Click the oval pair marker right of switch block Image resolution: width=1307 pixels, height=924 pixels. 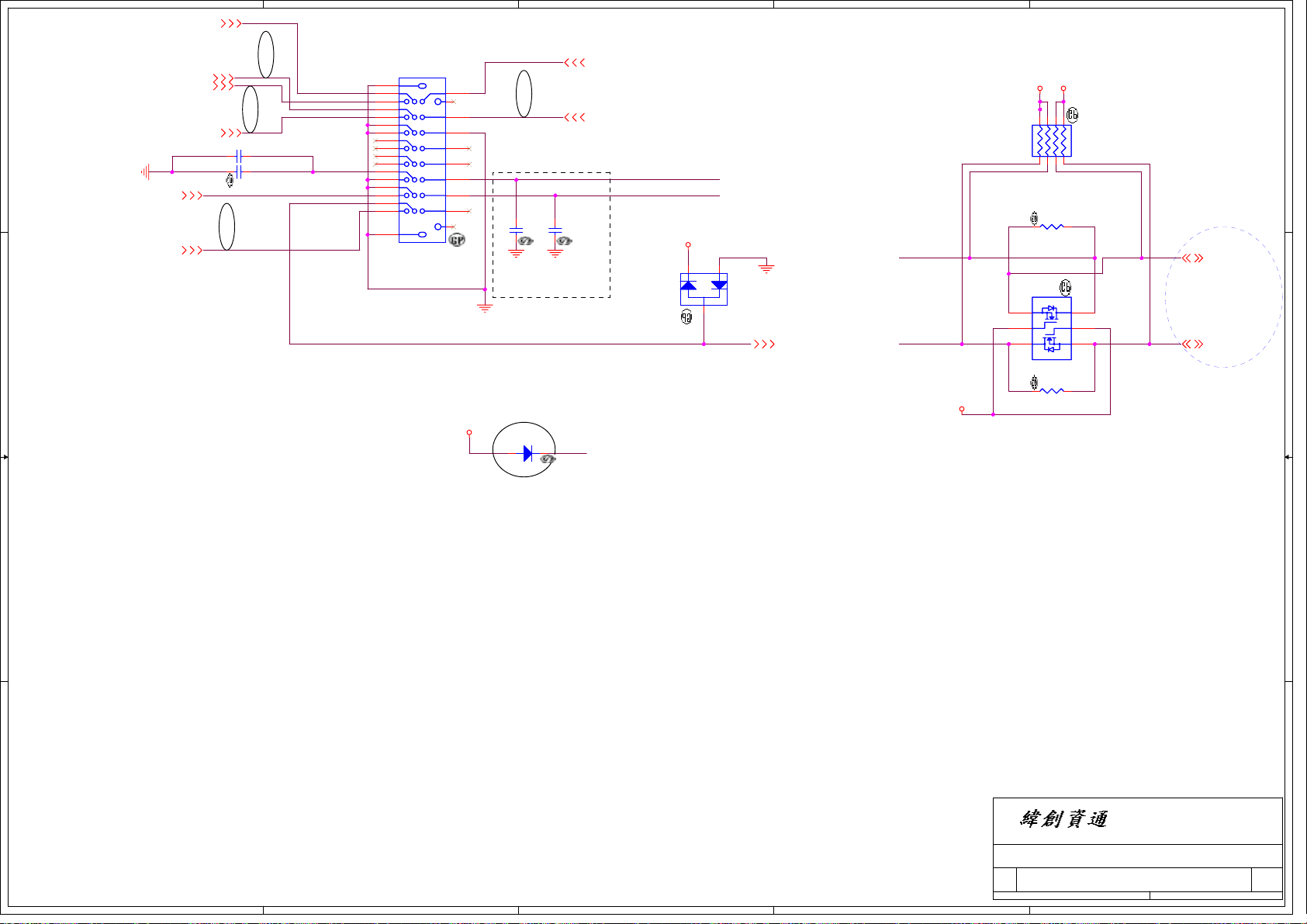coord(524,94)
